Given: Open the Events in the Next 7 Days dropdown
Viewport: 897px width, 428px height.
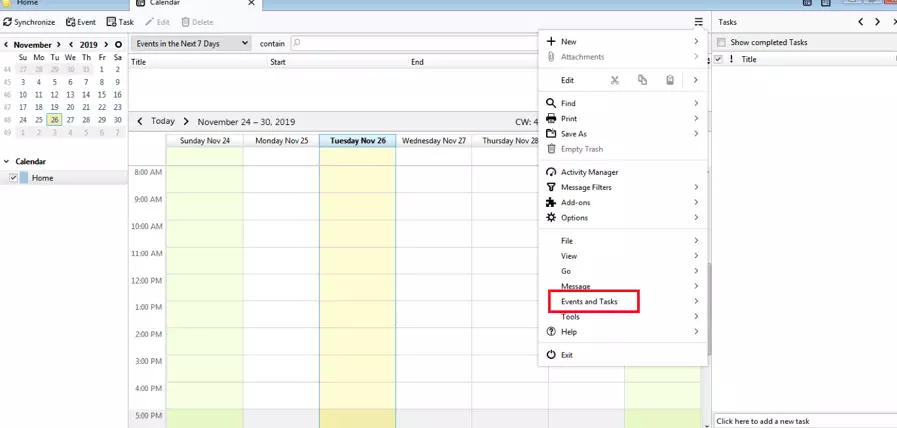Looking at the screenshot, I should pyautogui.click(x=191, y=44).
